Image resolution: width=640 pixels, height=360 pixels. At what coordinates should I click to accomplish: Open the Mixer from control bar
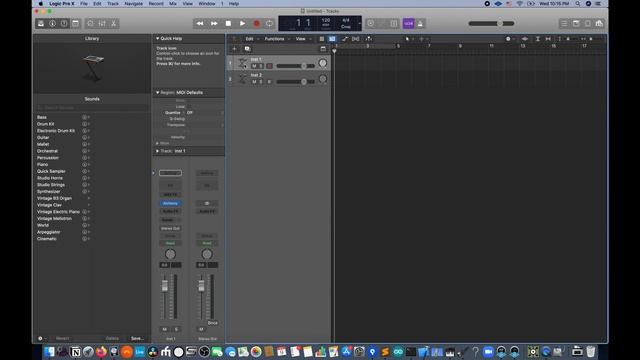[102, 24]
